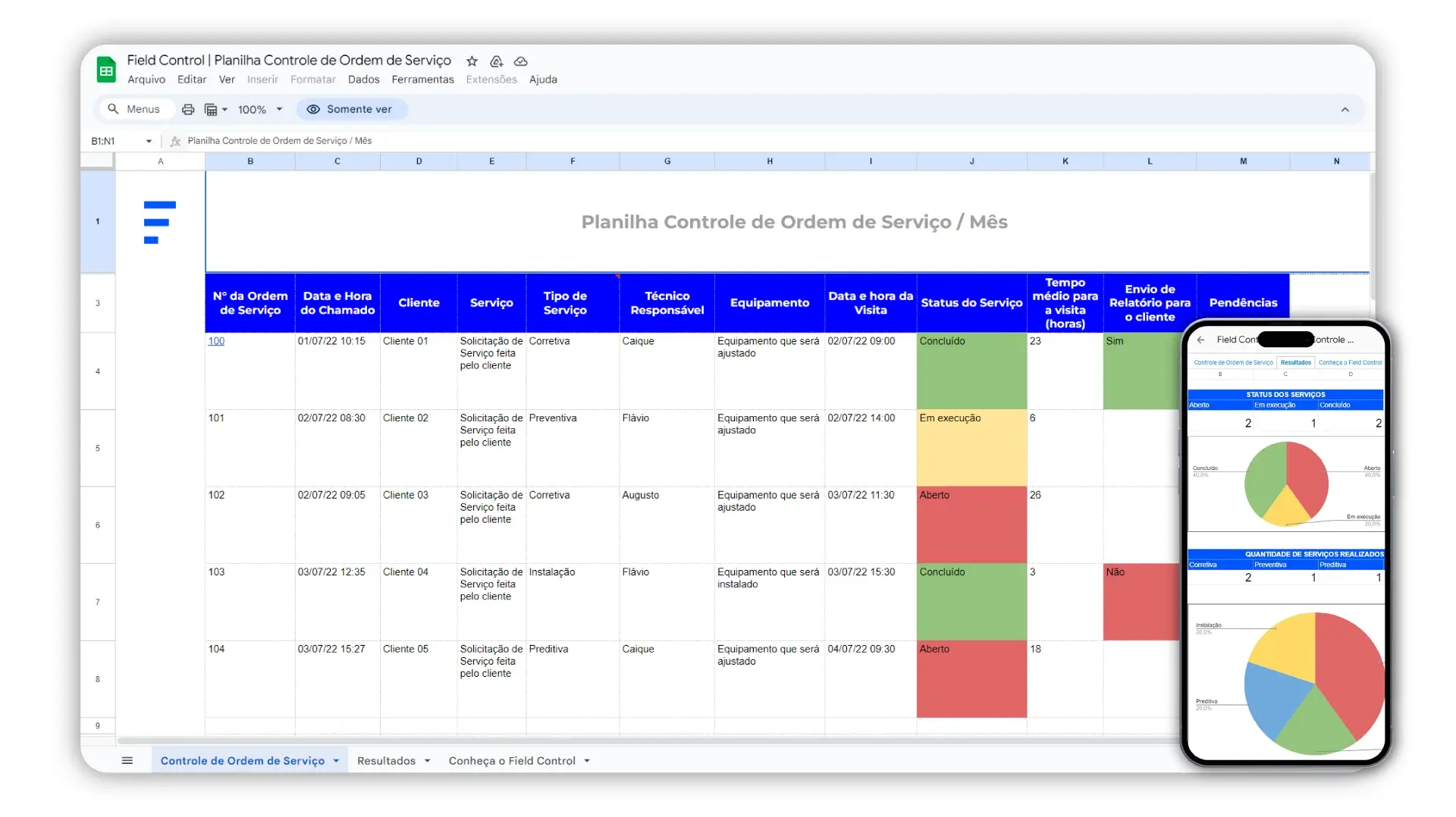Click the Equipamento header cell
This screenshot has width=1456, height=817.
[x=769, y=302]
